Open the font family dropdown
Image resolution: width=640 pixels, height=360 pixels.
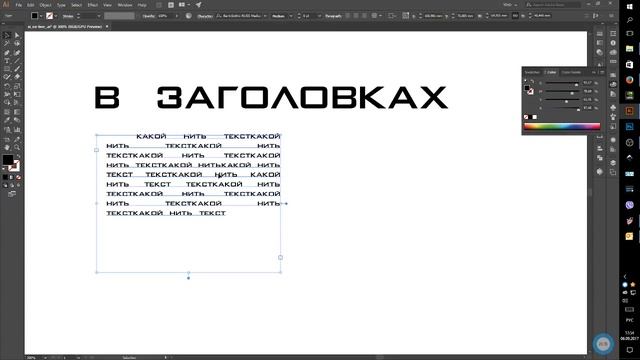(265, 16)
